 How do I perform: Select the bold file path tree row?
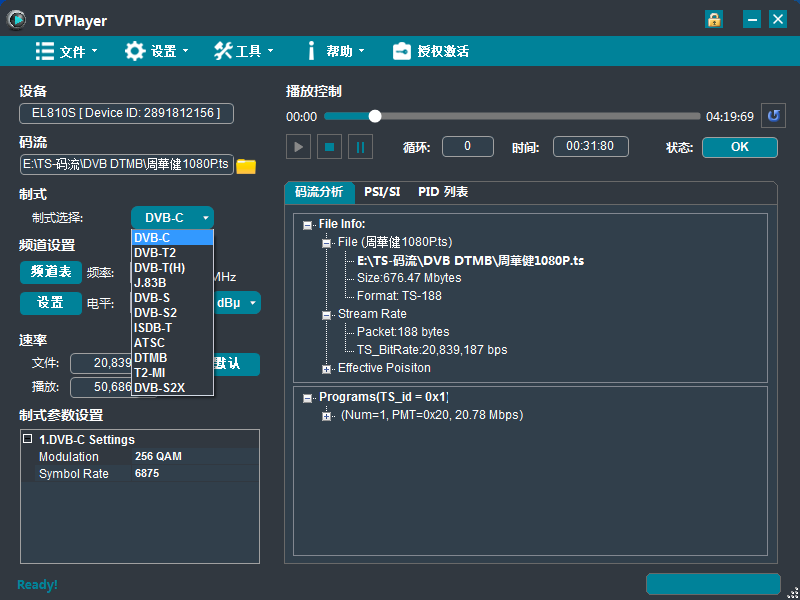[470, 261]
